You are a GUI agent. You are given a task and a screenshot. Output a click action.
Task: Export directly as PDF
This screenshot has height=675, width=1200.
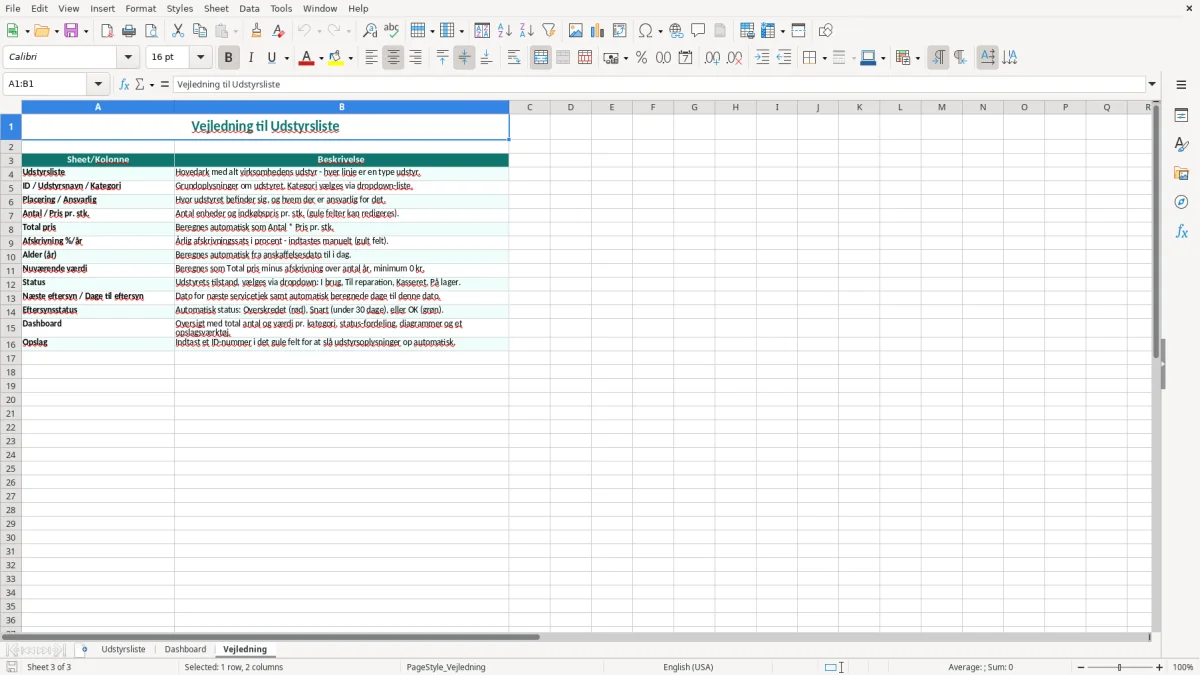pyautogui.click(x=107, y=31)
